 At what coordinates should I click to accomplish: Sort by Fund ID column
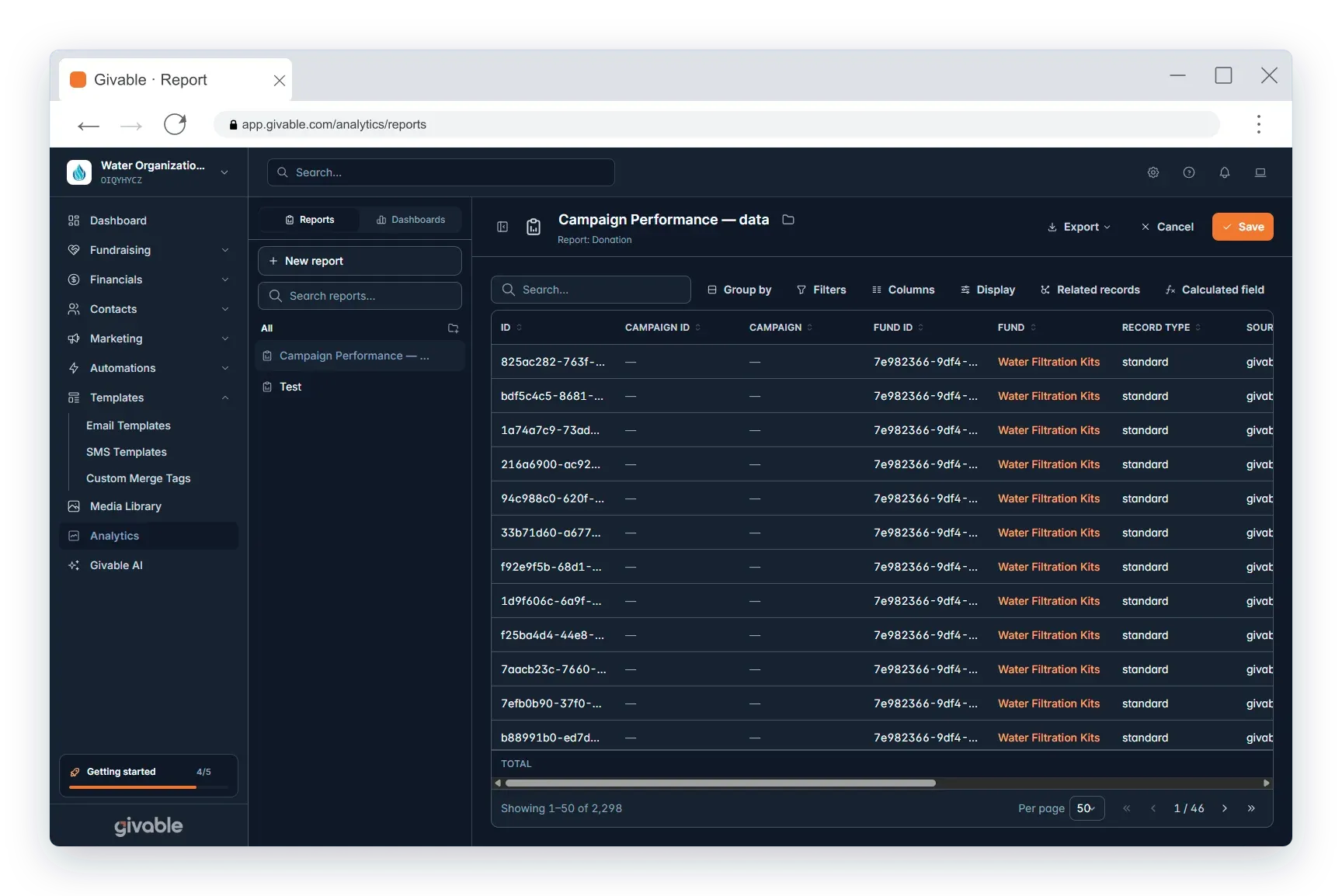coord(899,328)
